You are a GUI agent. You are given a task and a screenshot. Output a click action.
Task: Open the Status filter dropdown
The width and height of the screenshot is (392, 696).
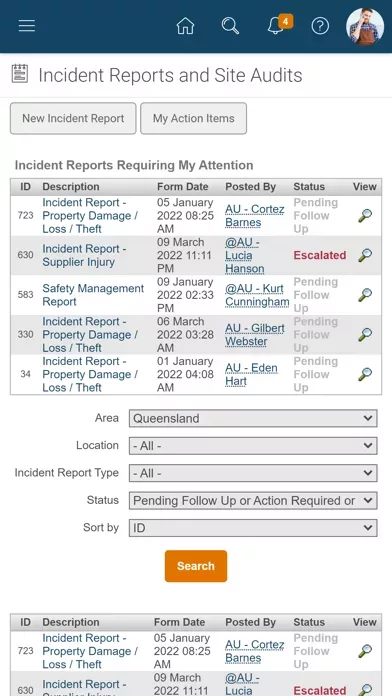(x=253, y=501)
